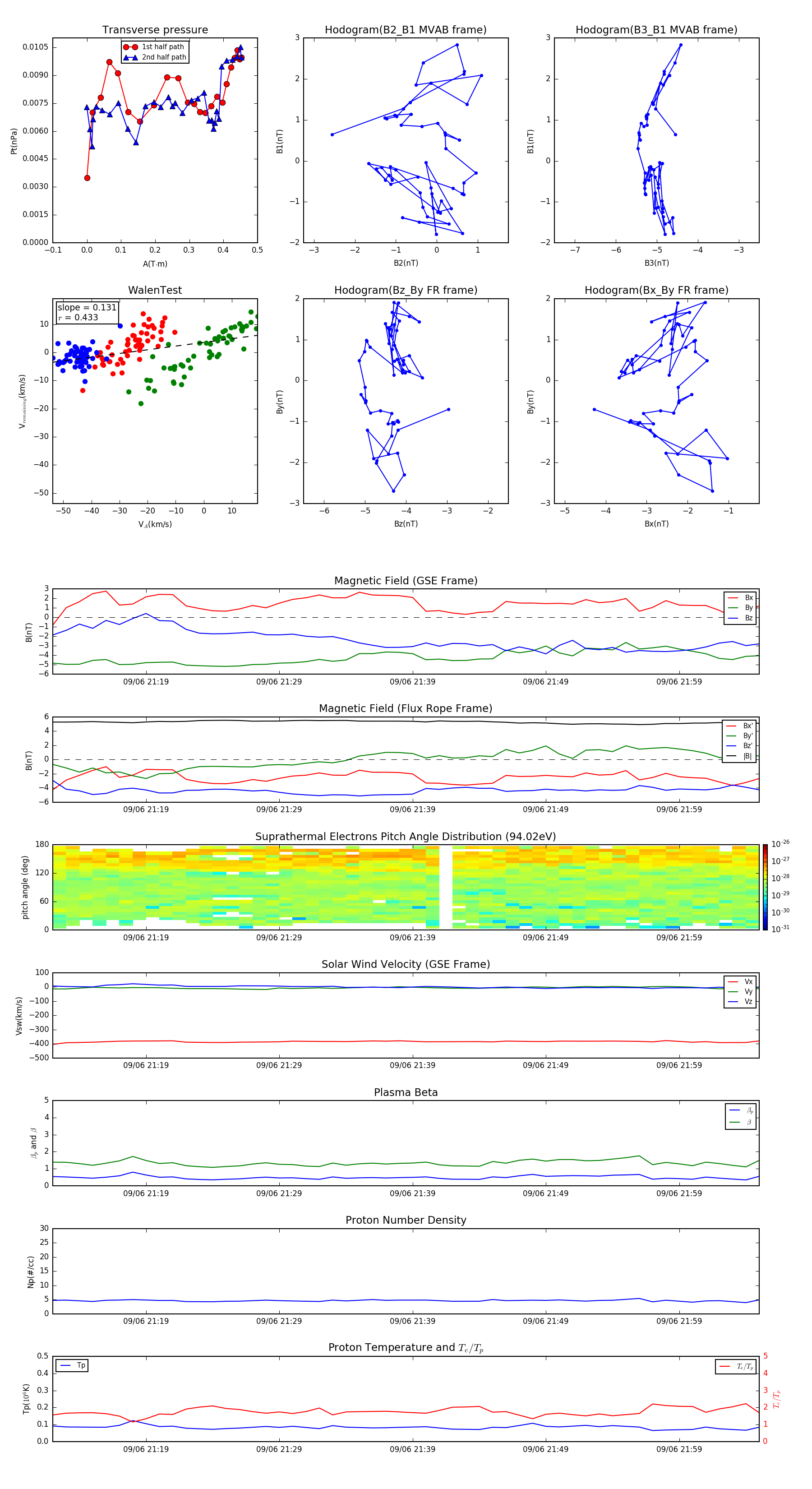
Task: Click '09/06 21:29' tick under proton density plot
Action: [279, 1321]
